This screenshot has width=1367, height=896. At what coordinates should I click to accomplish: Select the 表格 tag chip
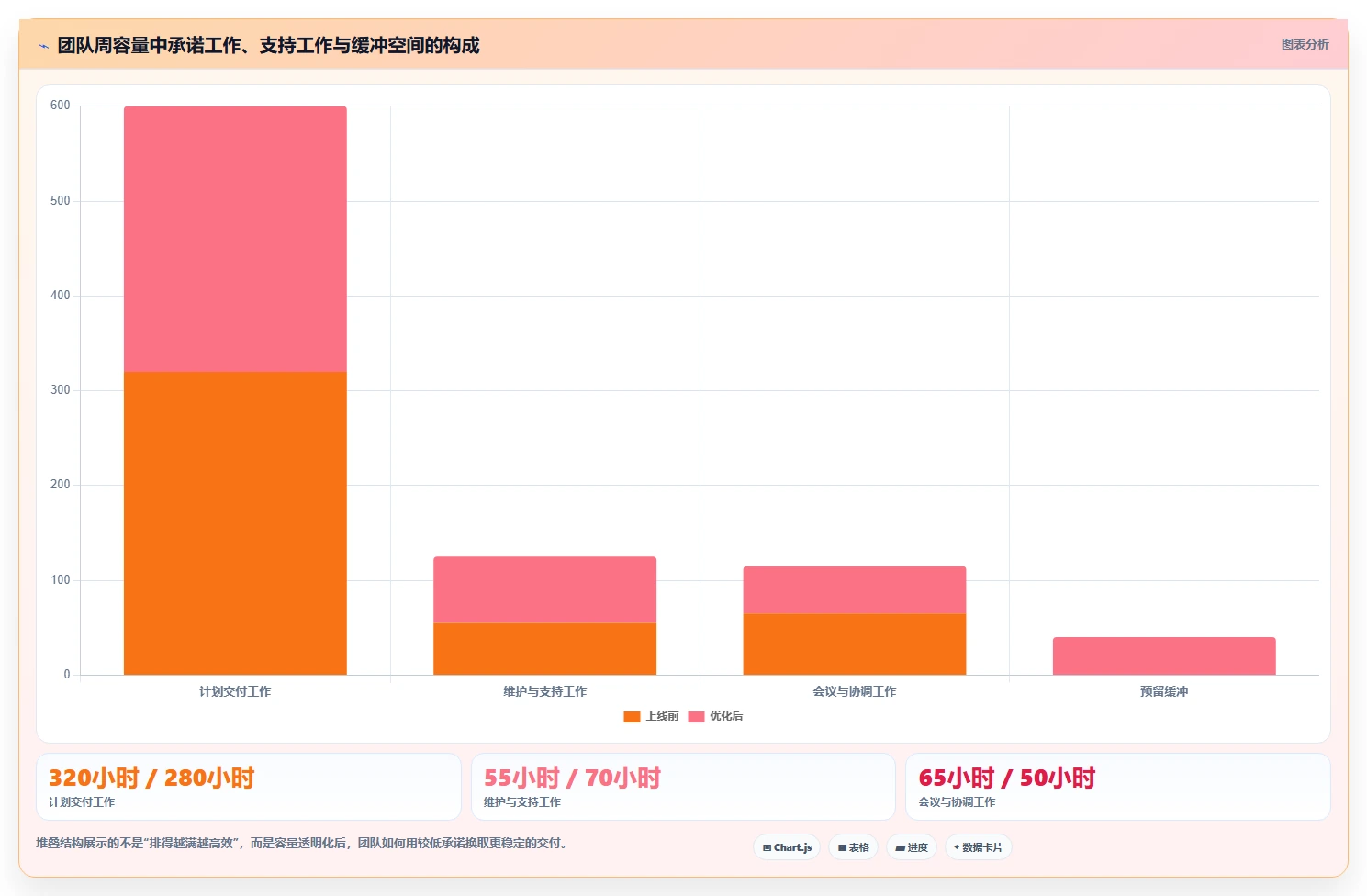(854, 847)
